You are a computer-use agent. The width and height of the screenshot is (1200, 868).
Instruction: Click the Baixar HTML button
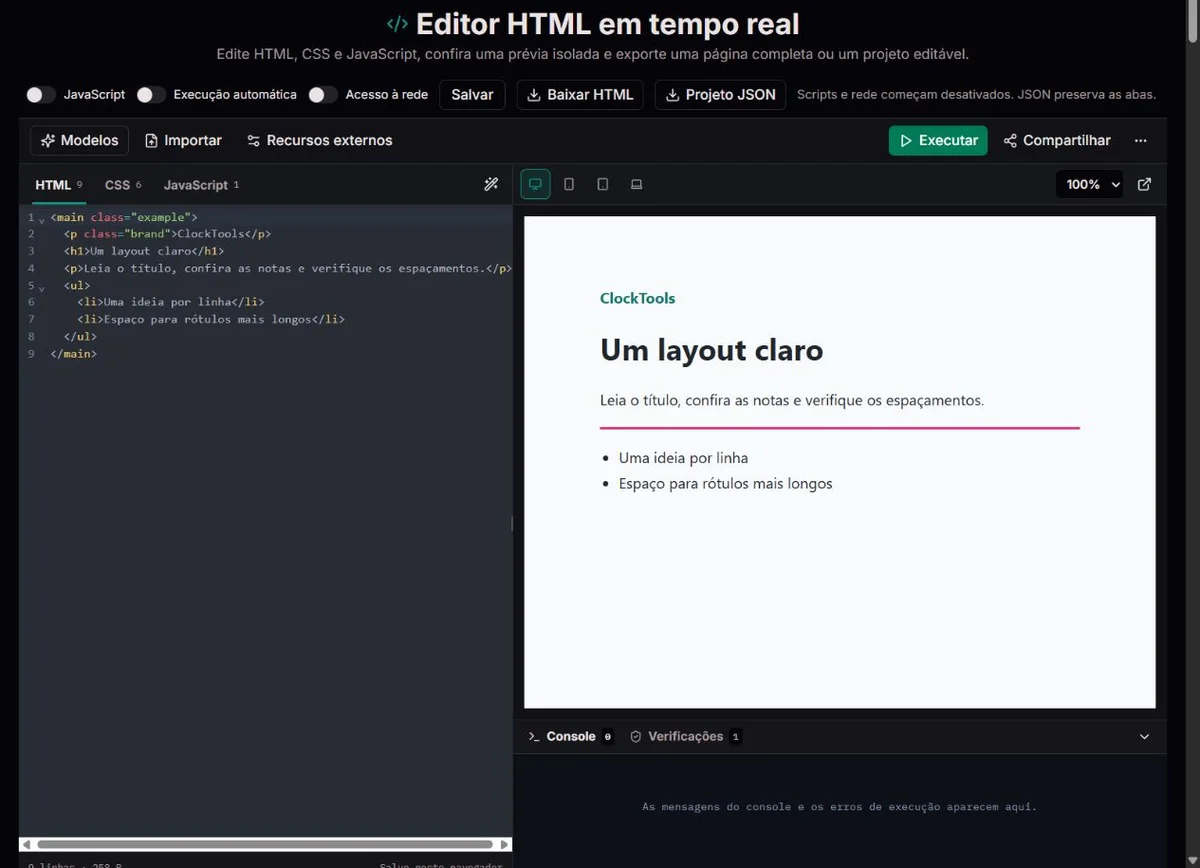(x=580, y=95)
